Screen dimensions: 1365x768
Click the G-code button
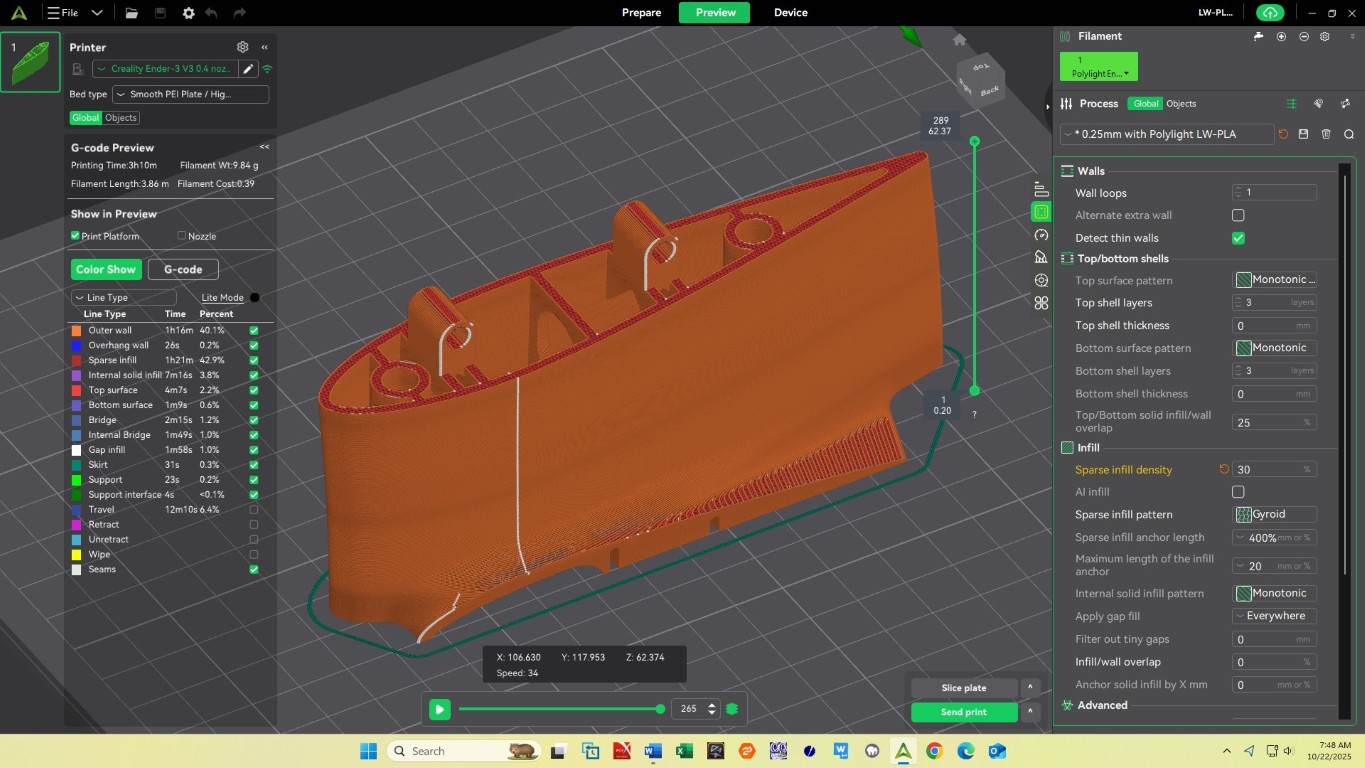183,269
